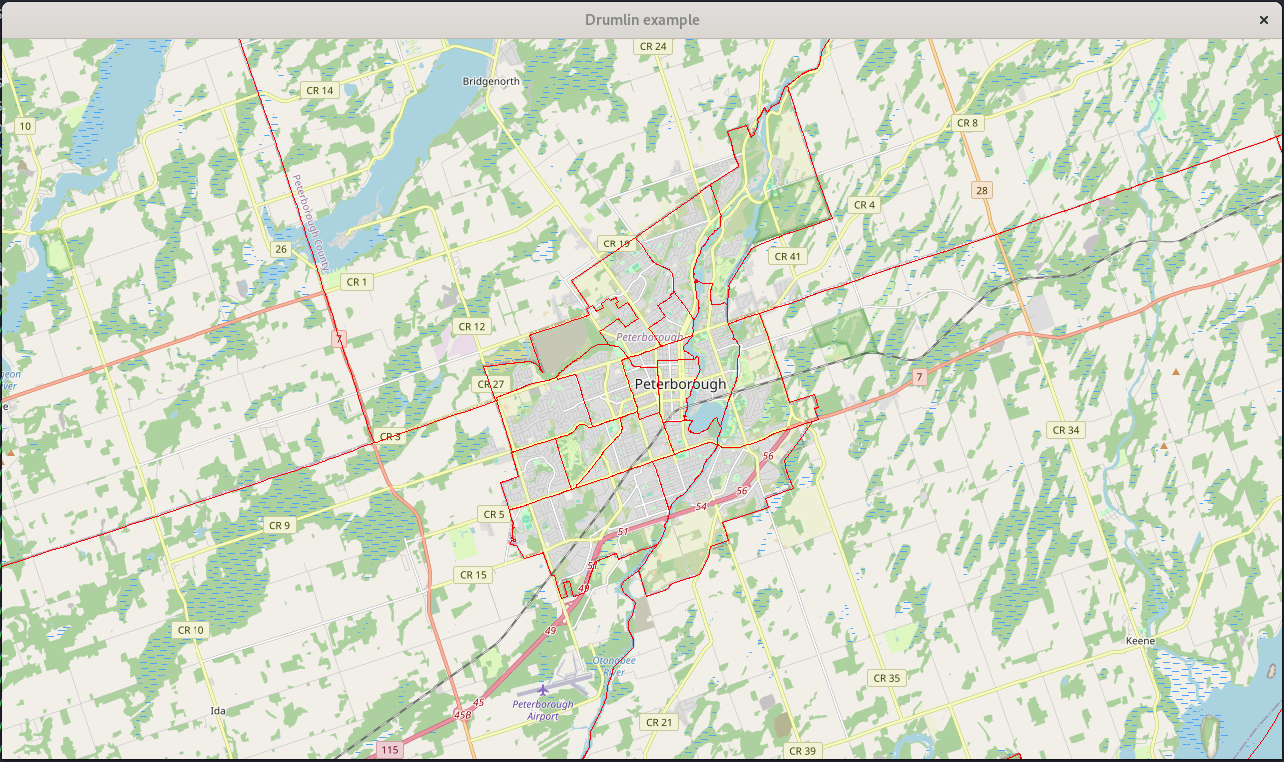Click the CR 3 road shield
The width and height of the screenshot is (1284, 762).
390,437
